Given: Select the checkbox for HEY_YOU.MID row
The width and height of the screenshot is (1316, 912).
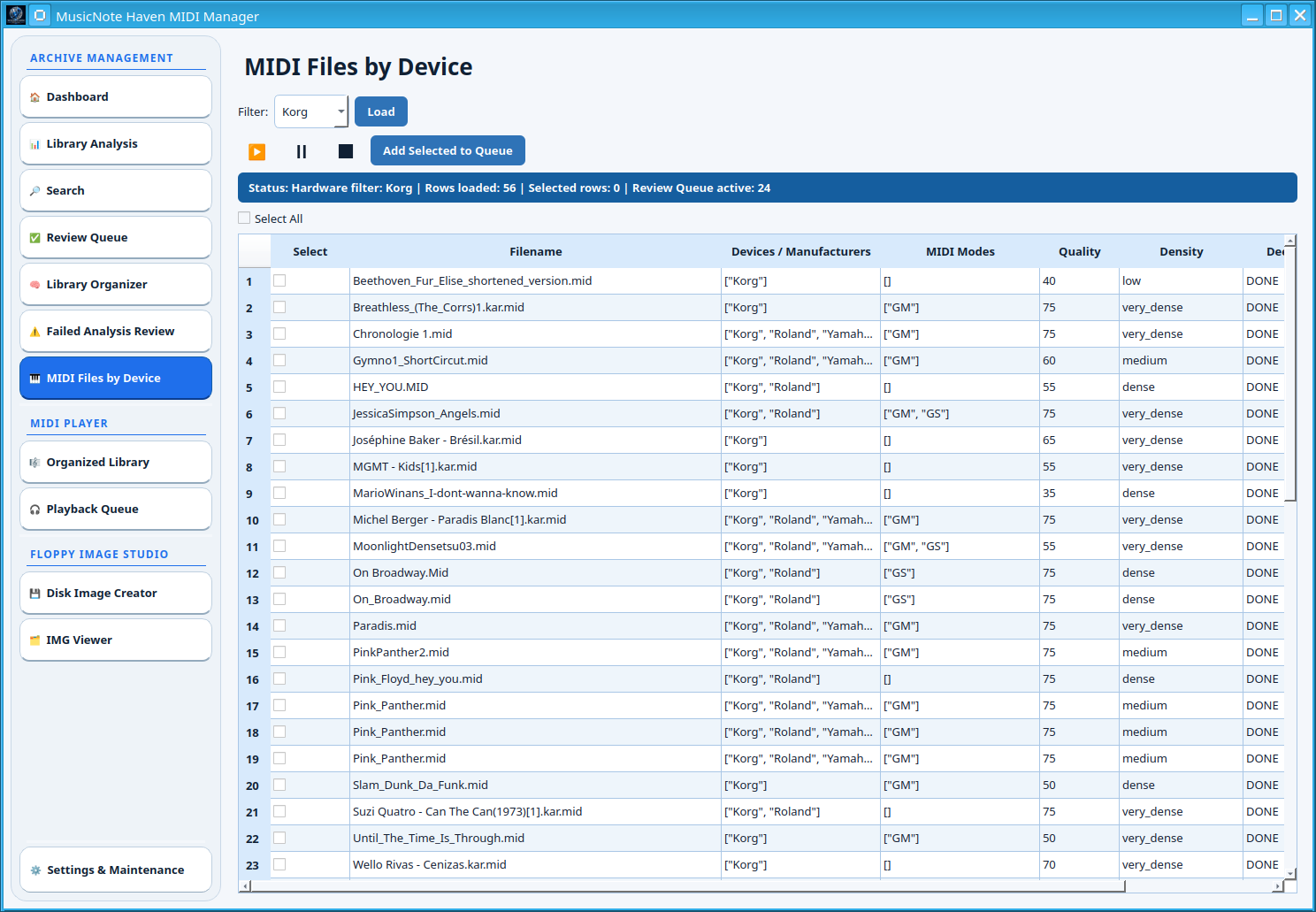Looking at the screenshot, I should coord(279,387).
